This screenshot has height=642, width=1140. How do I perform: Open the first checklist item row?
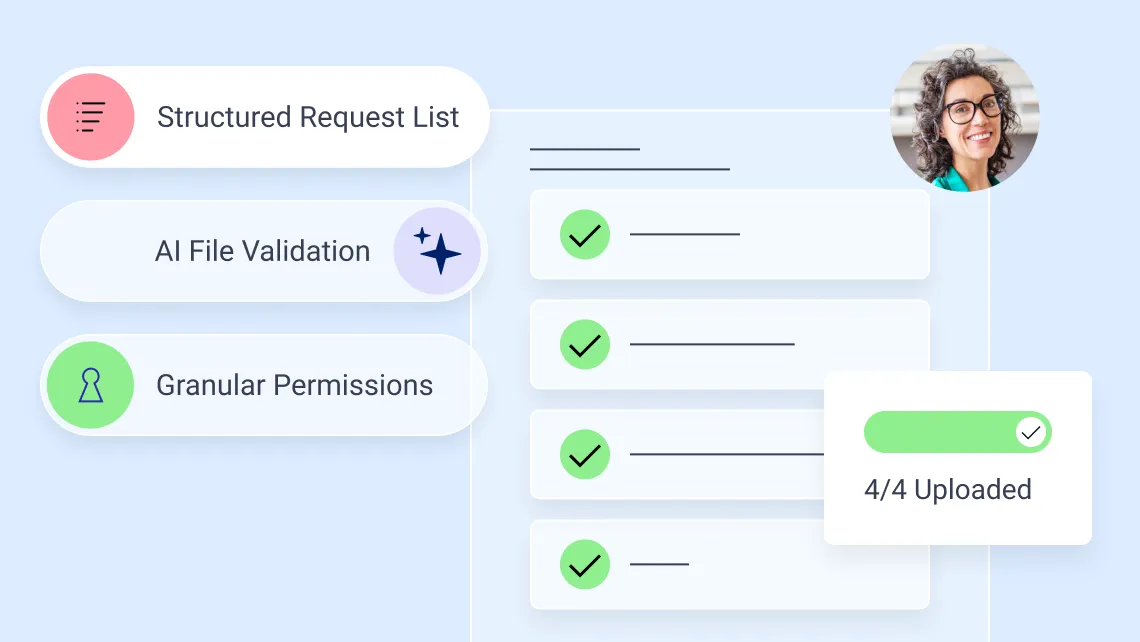[730, 235]
